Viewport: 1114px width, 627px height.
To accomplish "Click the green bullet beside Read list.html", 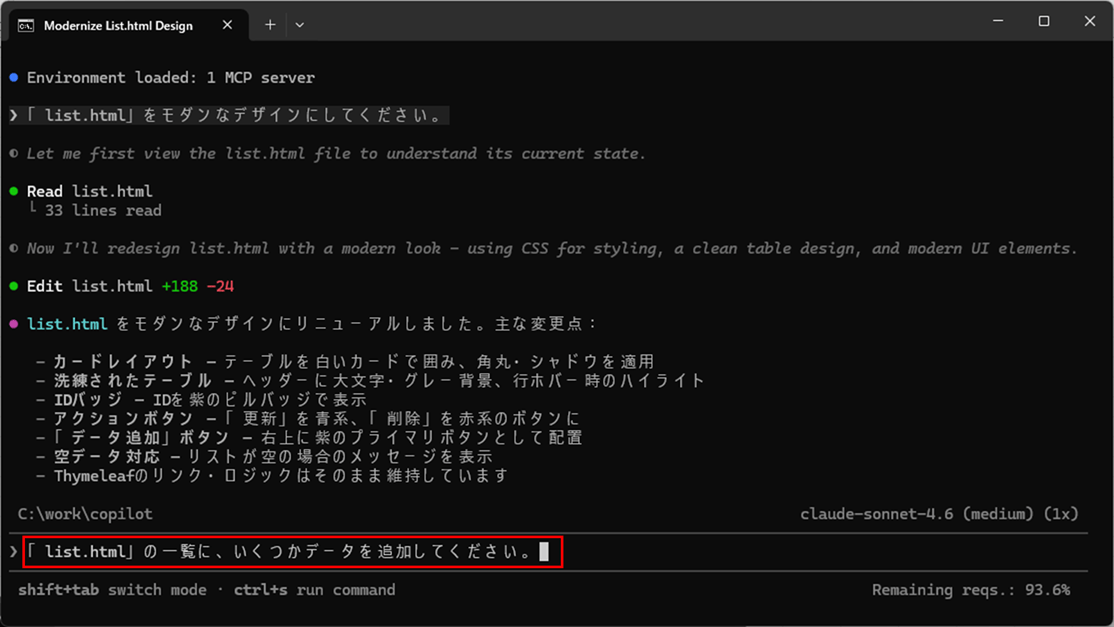I will coord(13,191).
